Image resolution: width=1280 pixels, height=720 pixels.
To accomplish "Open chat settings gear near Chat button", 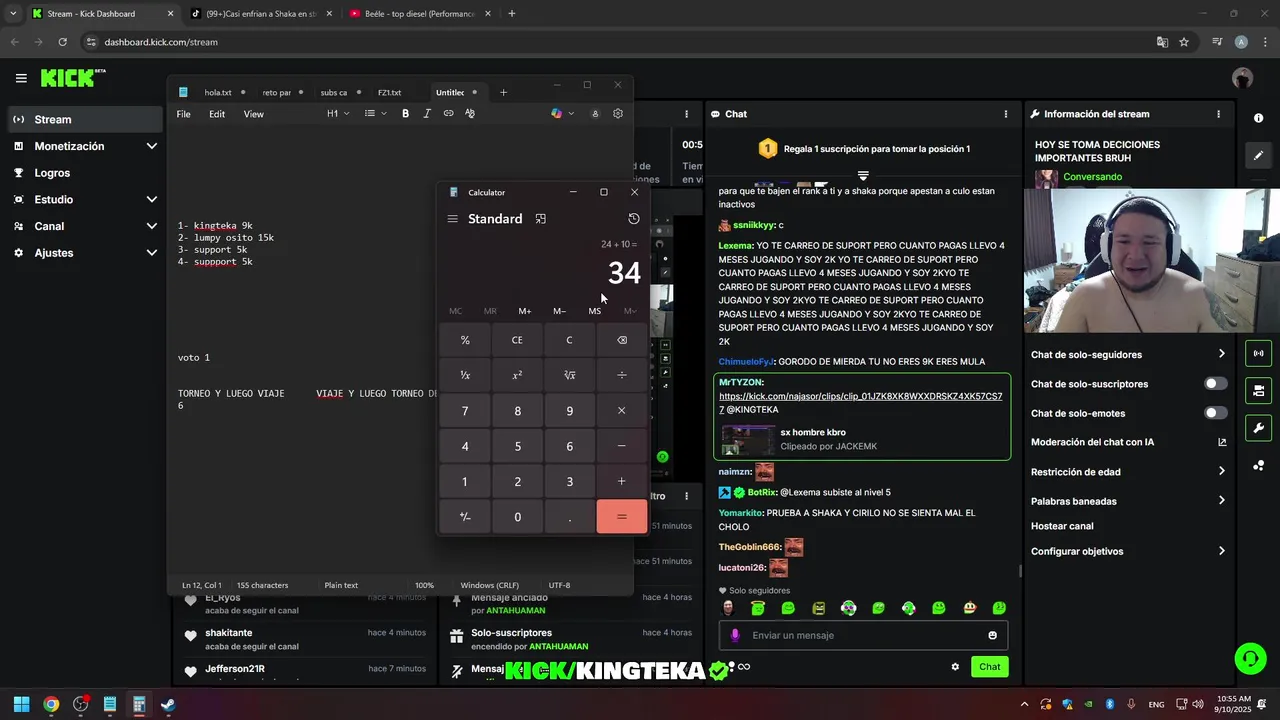I will point(955,667).
